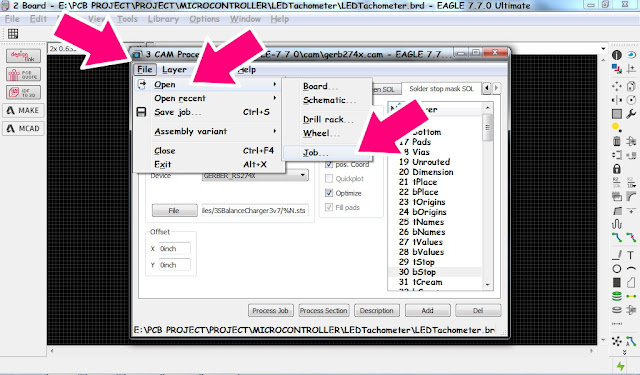The width and height of the screenshot is (640, 375).
Task: Select the Ratsnest tool icon
Action: tap(617, 341)
